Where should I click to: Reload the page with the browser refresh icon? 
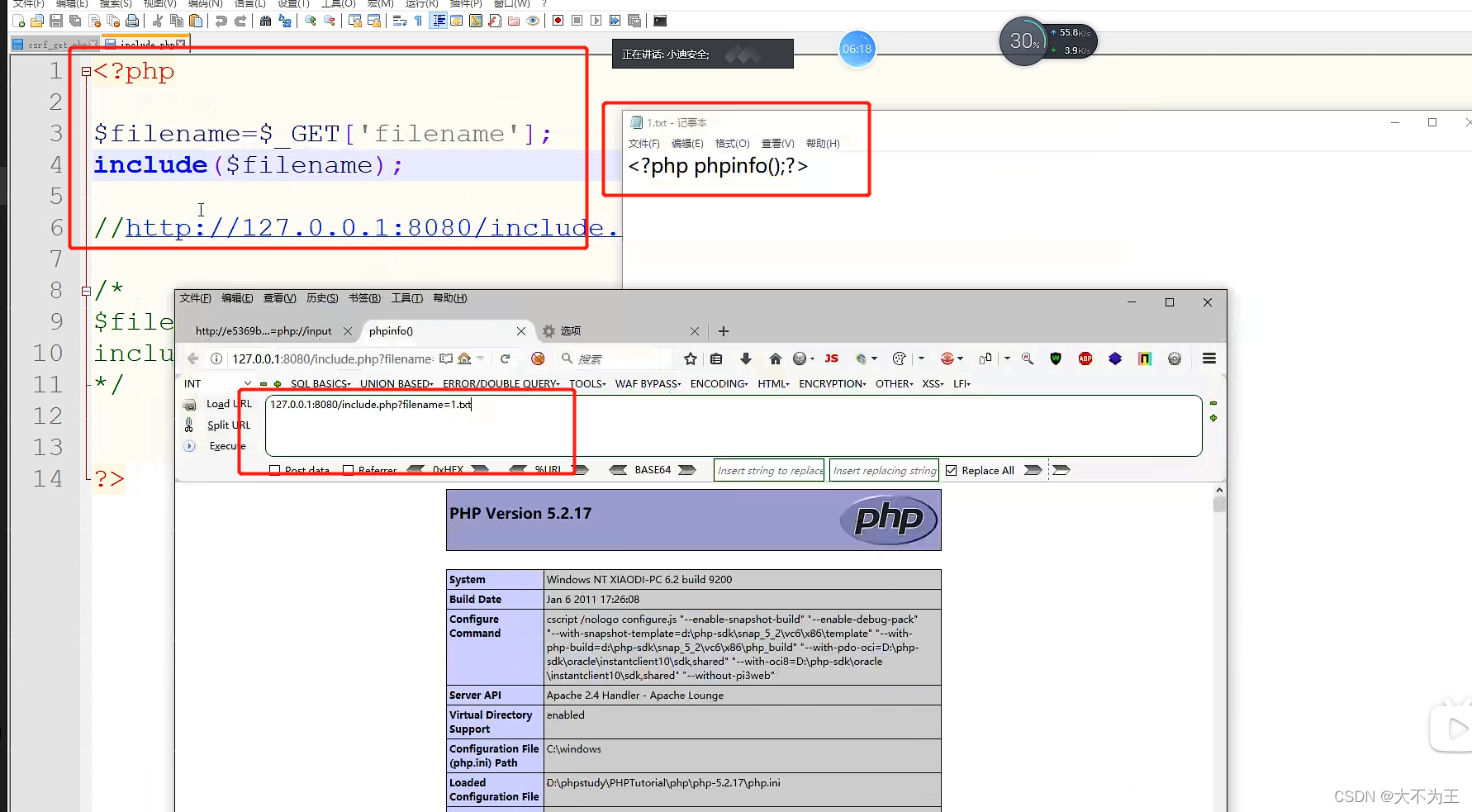(506, 359)
